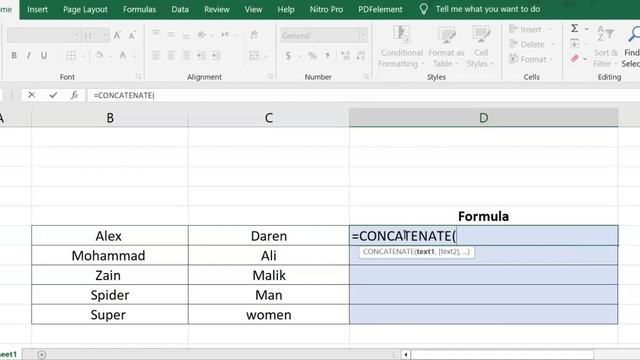Apply middle vertical alignment
The height and width of the screenshot is (360, 640).
pyautogui.click(x=171, y=34)
